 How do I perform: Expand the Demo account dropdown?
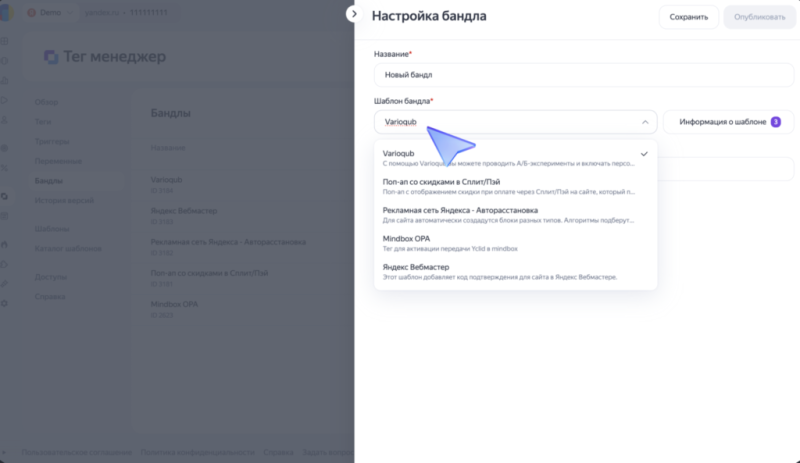point(70,12)
